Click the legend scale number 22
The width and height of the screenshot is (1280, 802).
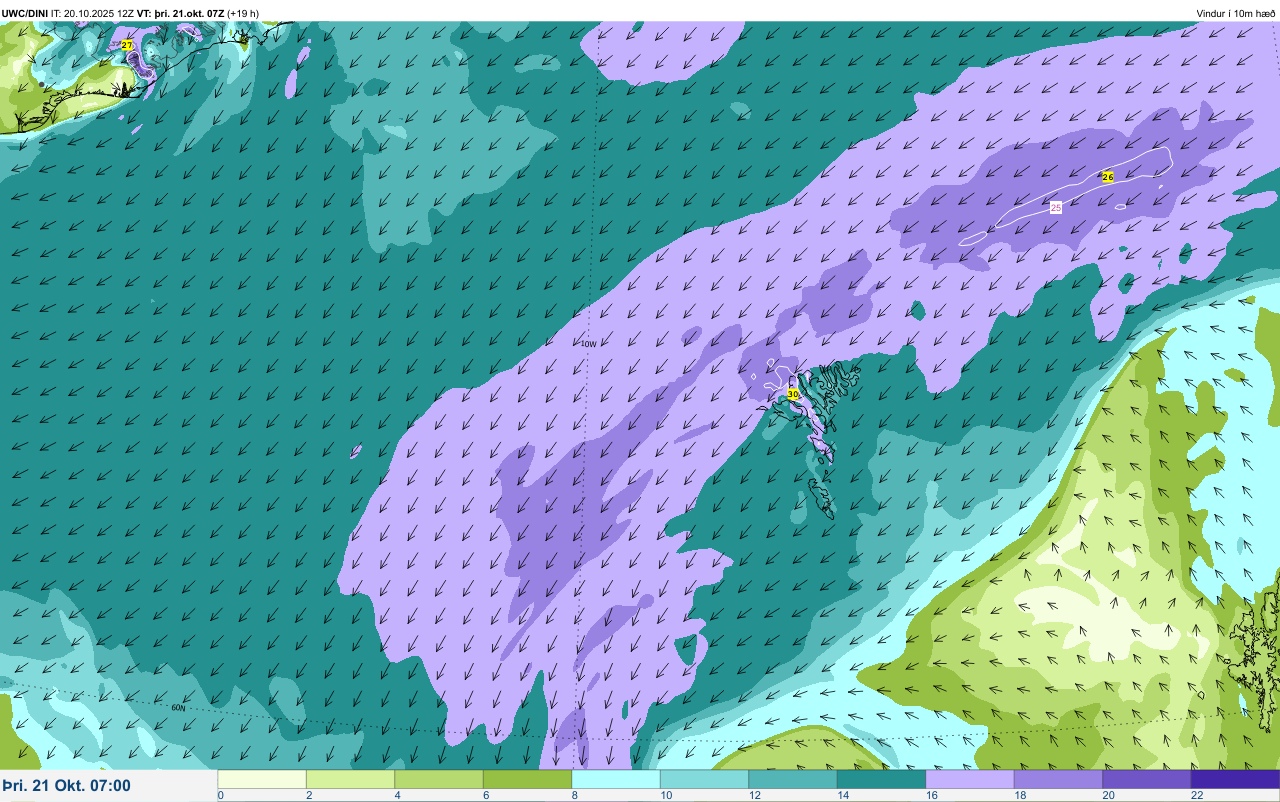(x=1196, y=795)
